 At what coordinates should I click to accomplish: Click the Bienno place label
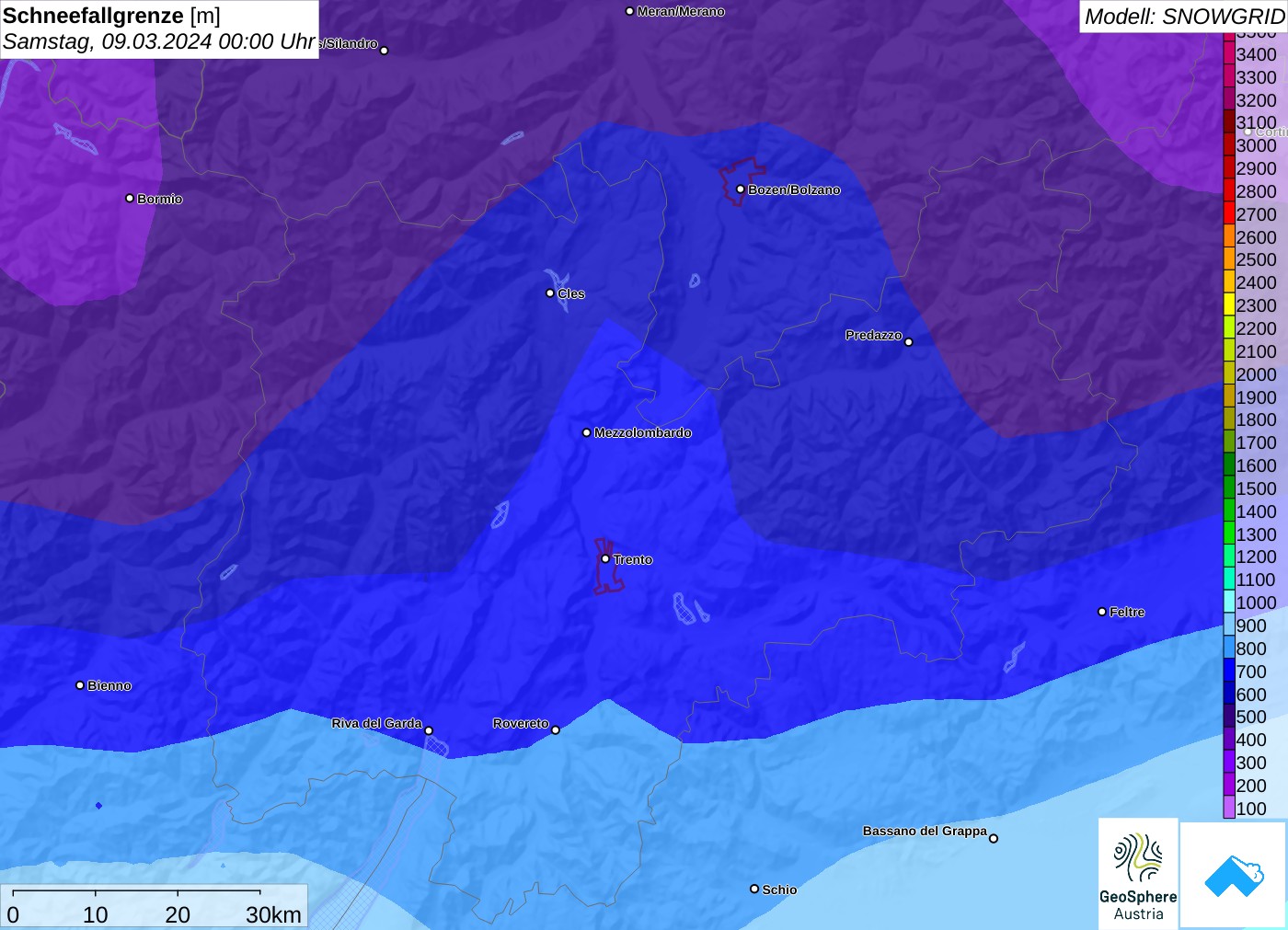[x=109, y=685]
